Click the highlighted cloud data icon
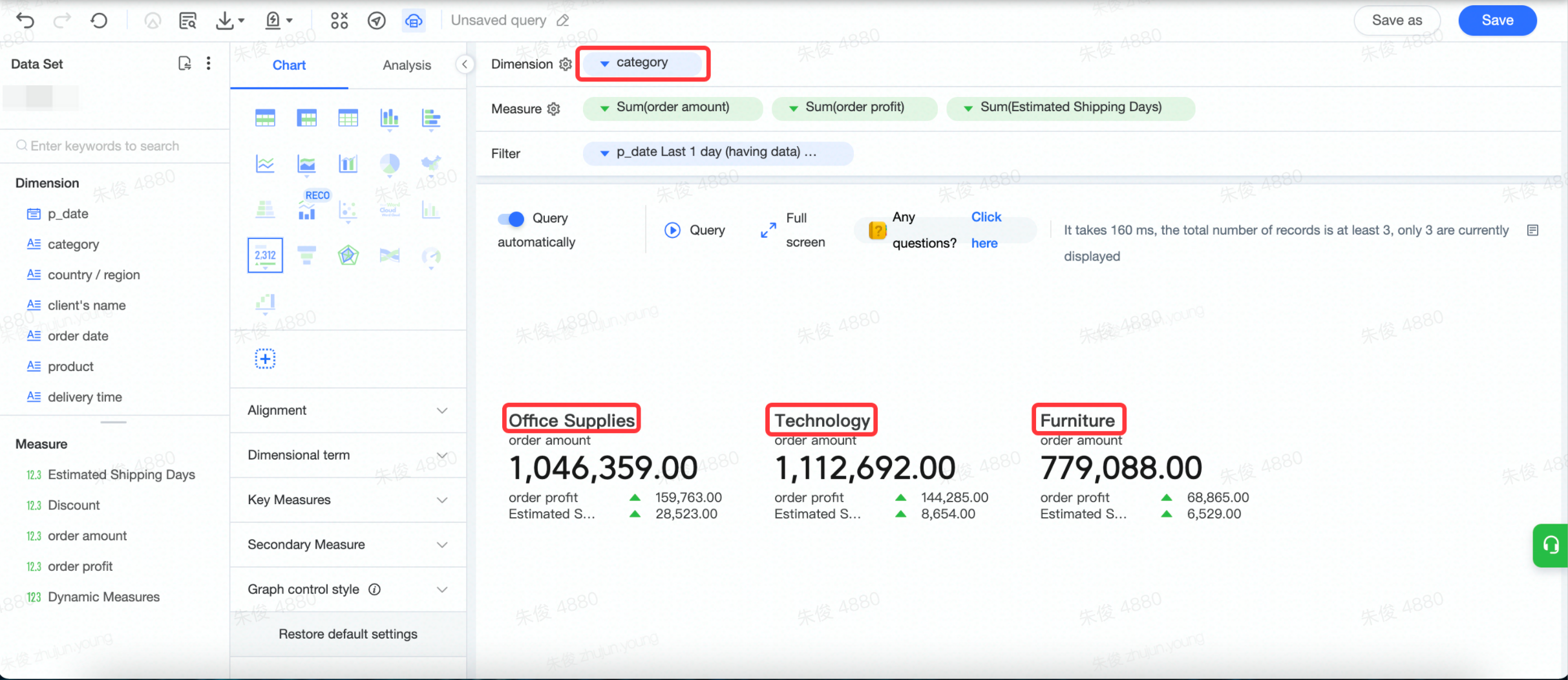This screenshot has width=1568, height=680. (x=414, y=21)
